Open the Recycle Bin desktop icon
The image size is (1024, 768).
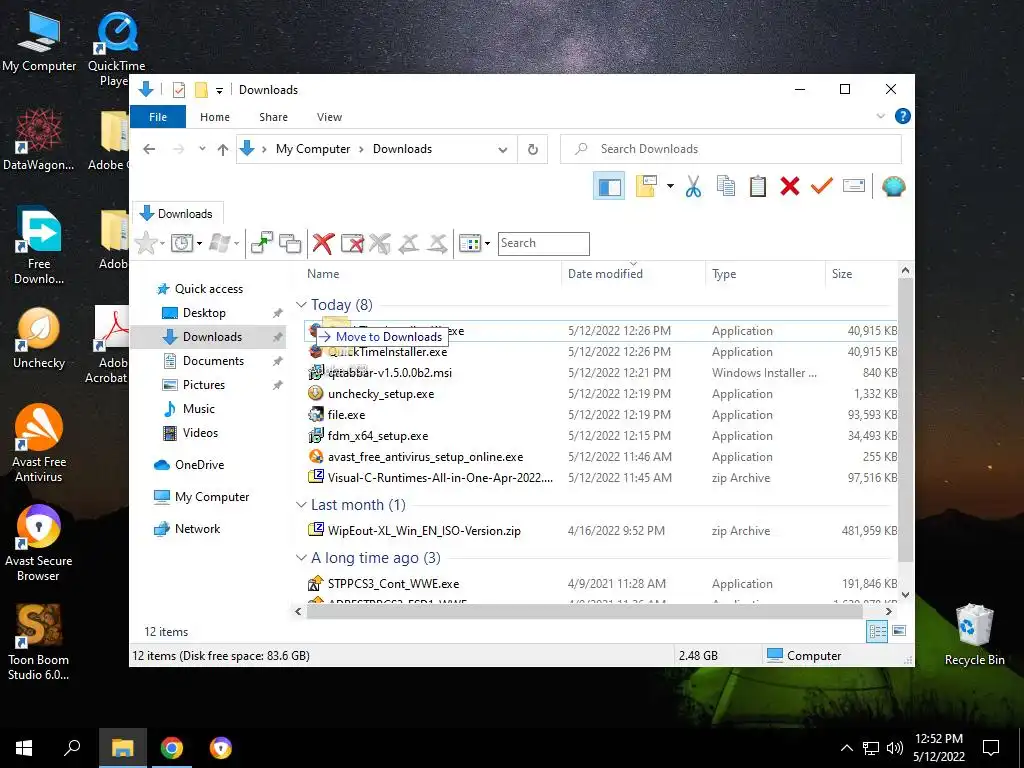tap(974, 635)
